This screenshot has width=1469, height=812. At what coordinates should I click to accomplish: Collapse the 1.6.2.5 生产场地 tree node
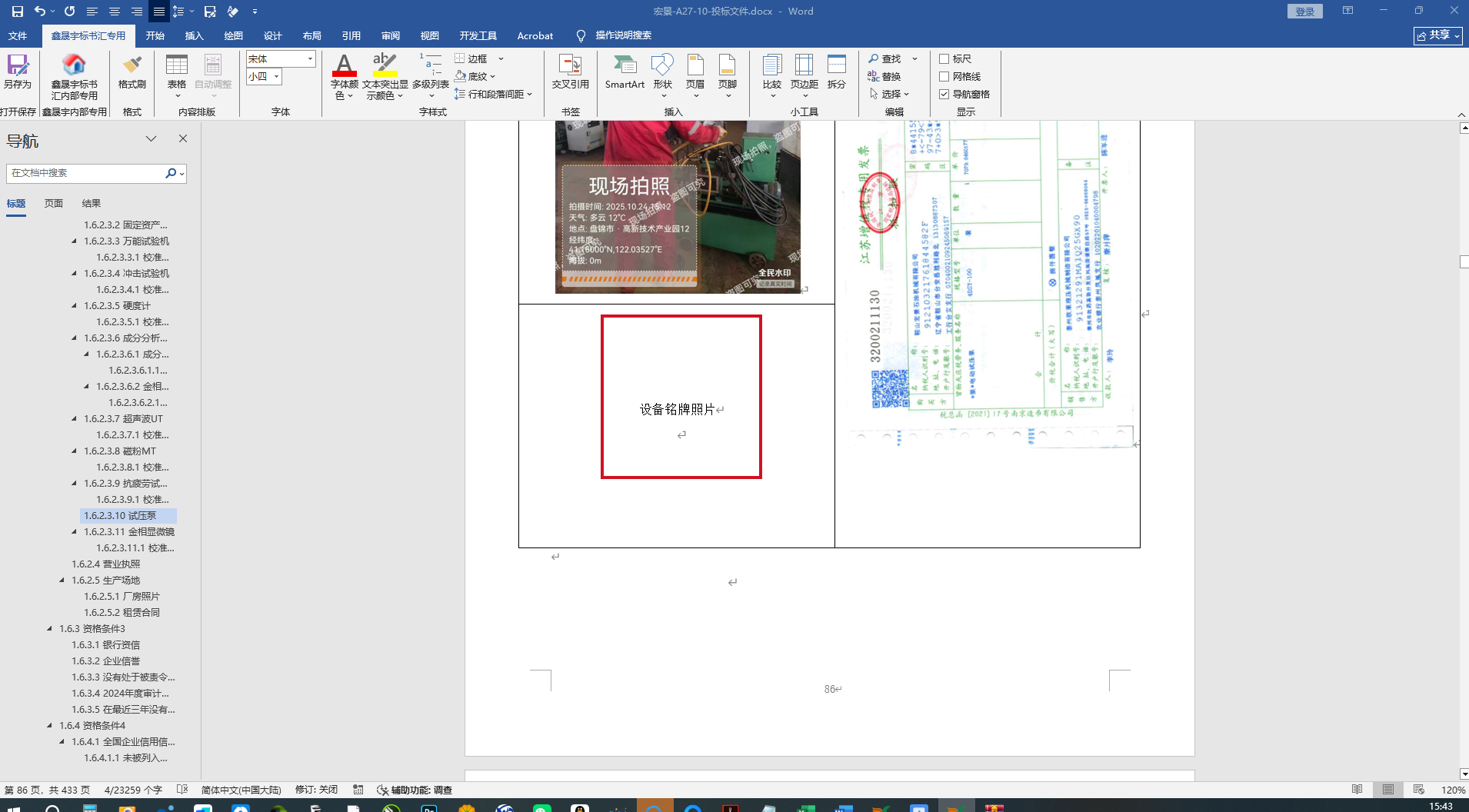[x=62, y=580]
